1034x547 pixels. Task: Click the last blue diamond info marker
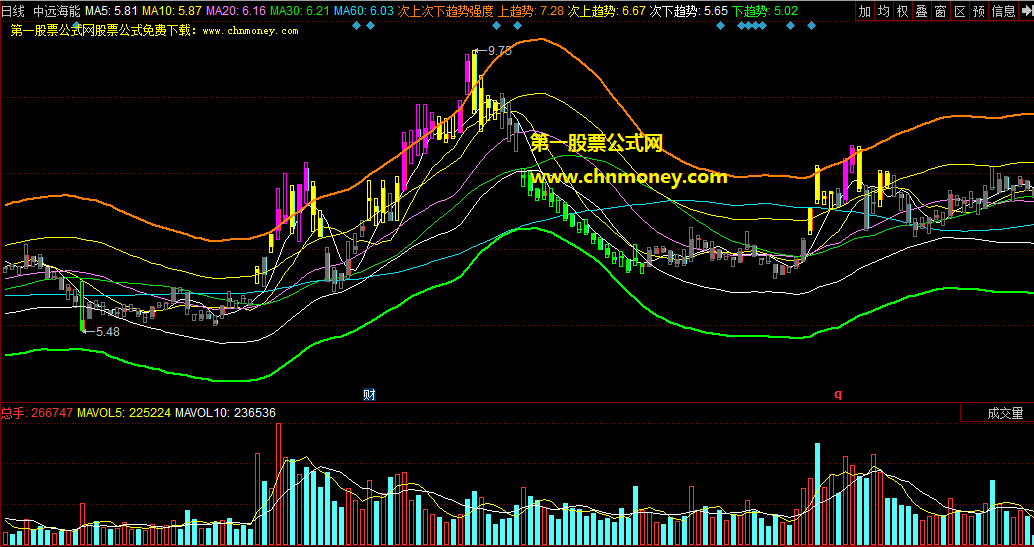(812, 26)
